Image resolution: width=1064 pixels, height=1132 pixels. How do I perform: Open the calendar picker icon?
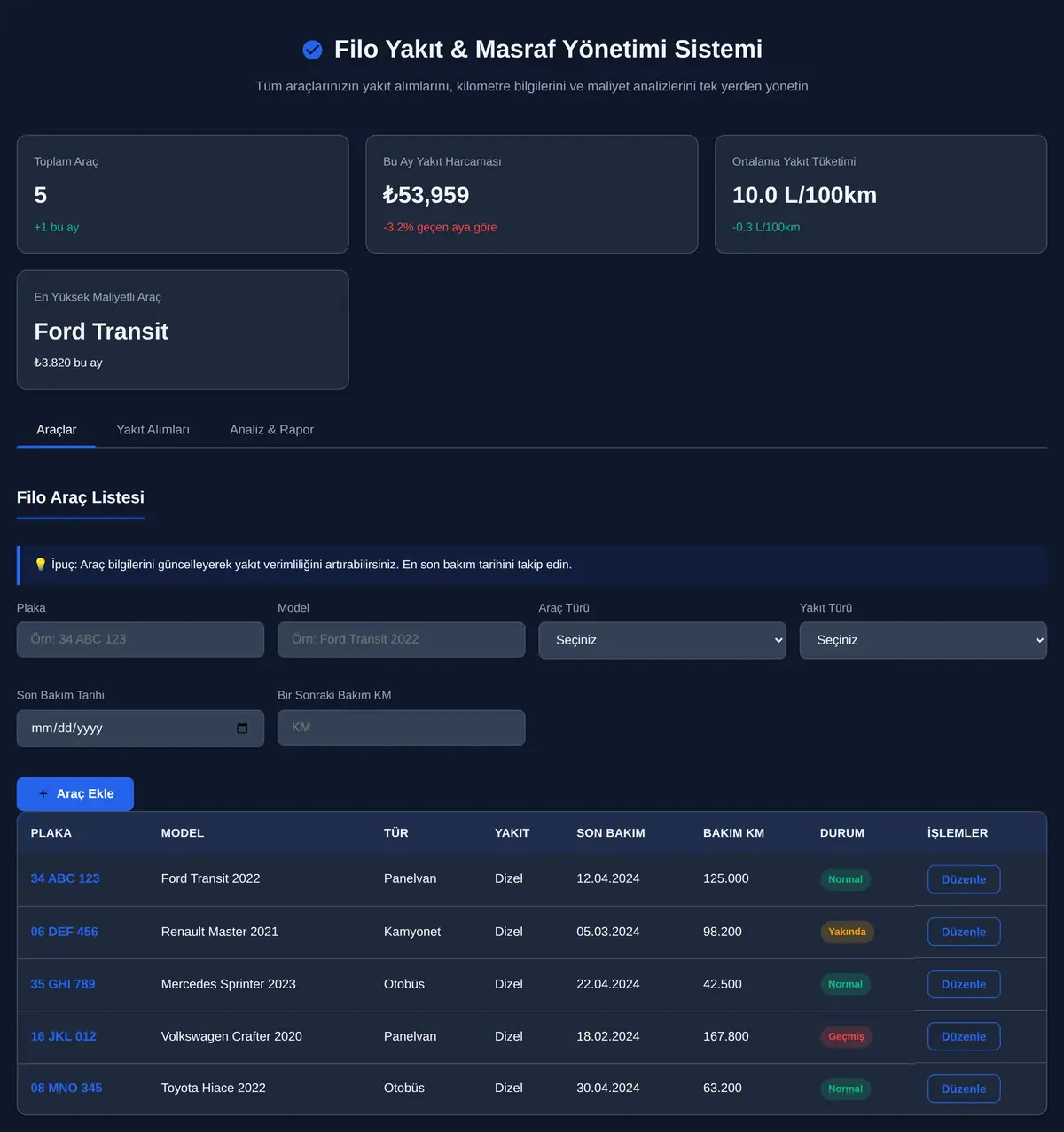point(242,728)
